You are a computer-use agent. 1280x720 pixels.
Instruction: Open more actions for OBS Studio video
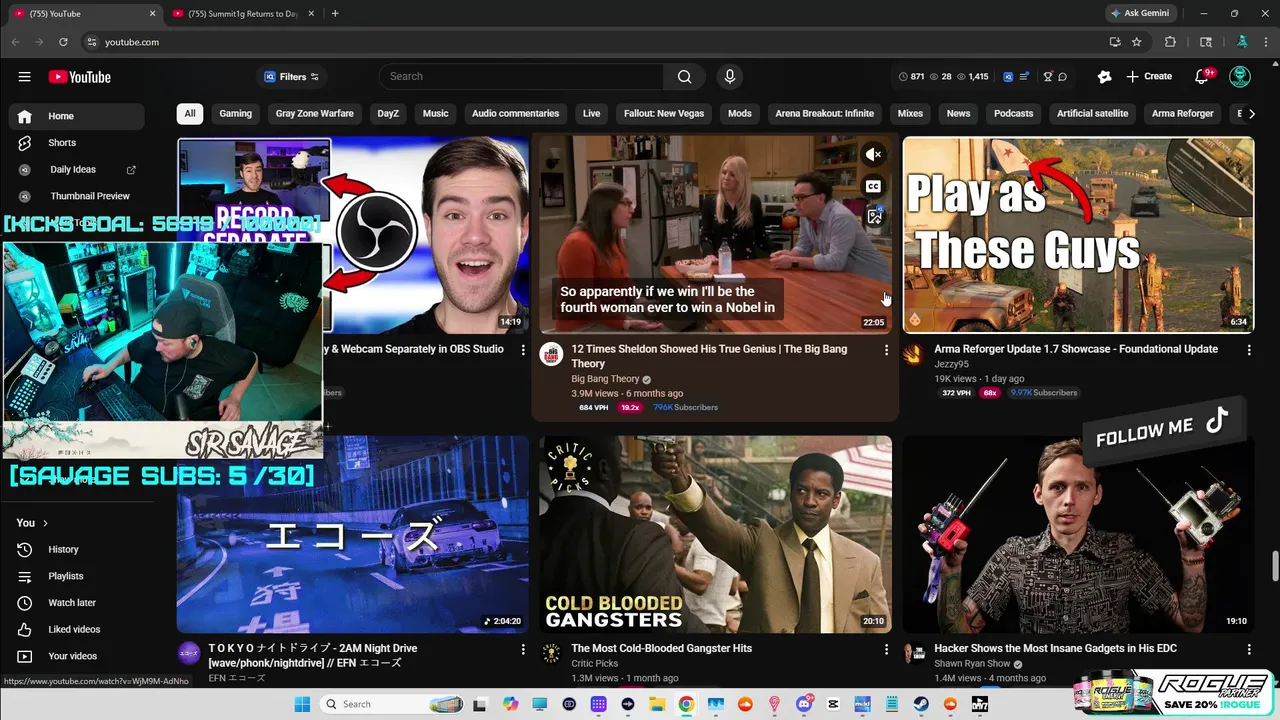pyautogui.click(x=523, y=350)
